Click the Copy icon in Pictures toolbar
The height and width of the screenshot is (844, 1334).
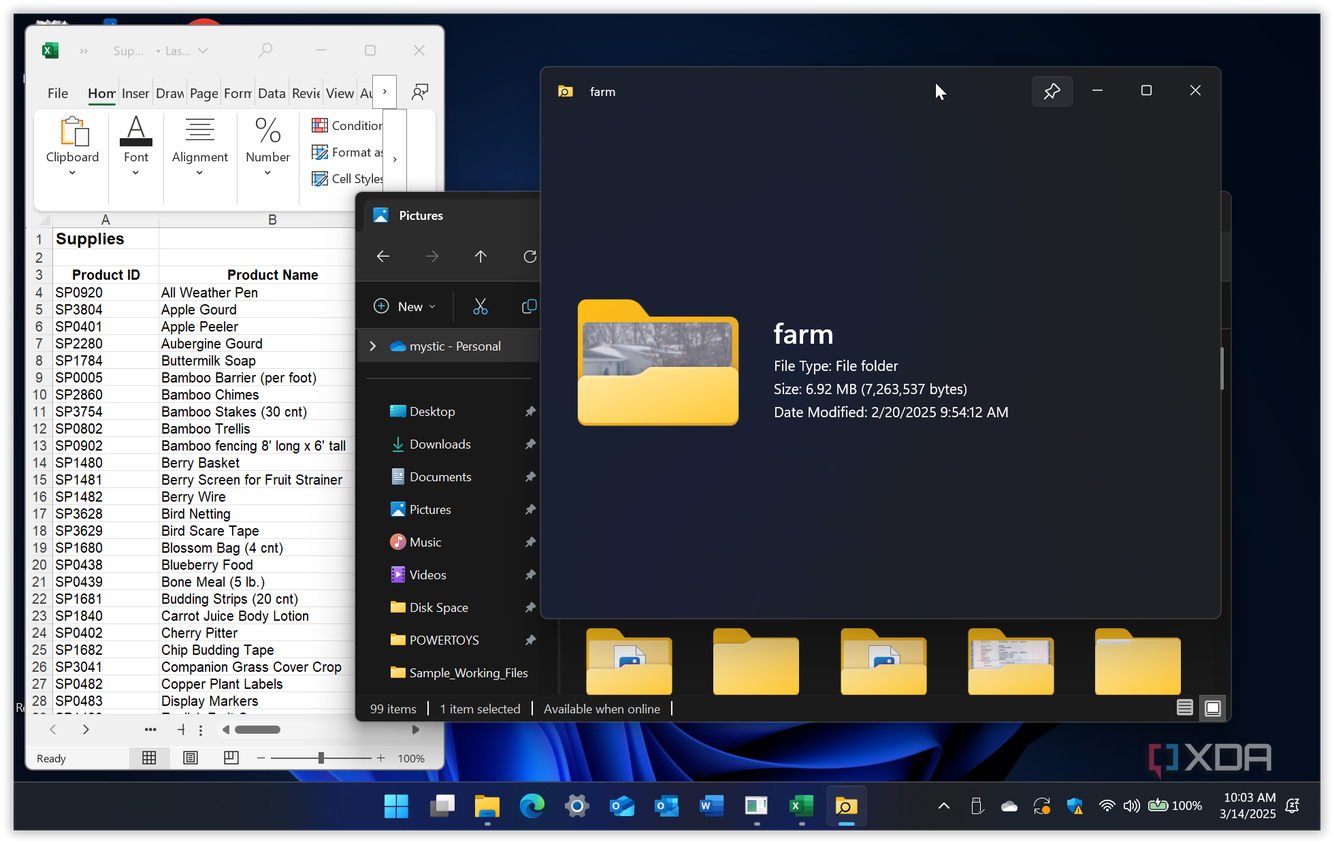(x=529, y=306)
